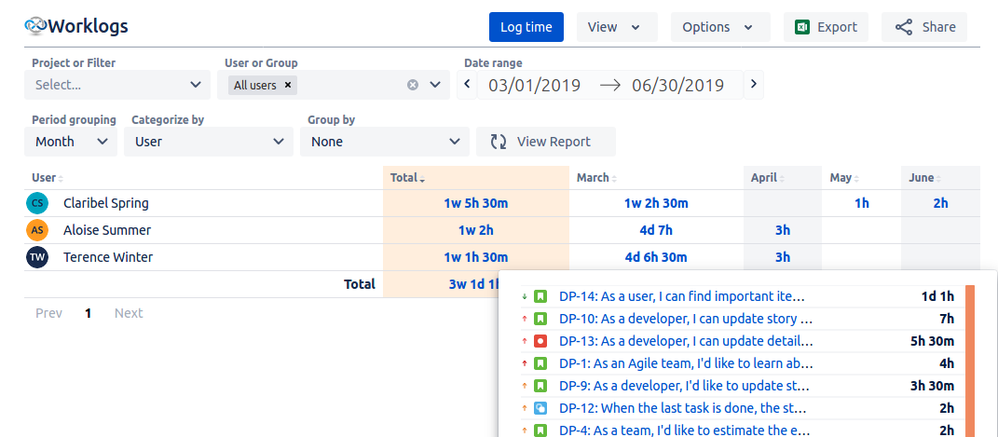Clear the User or Group field
This screenshot has height=437, width=998.
pyautogui.click(x=412, y=85)
